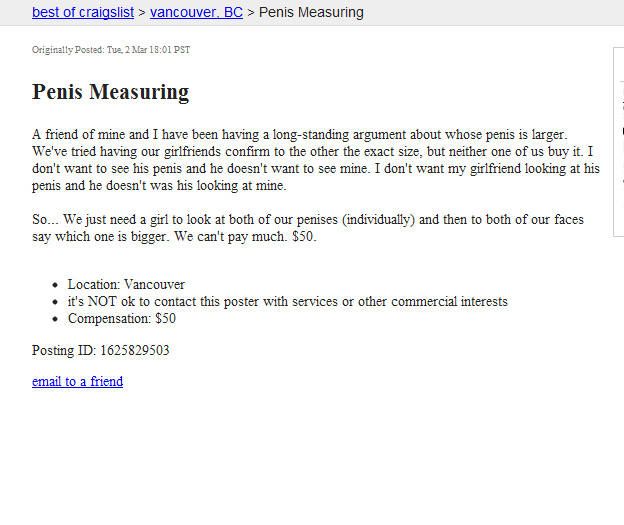Viewport: 624px width, 525px height.
Task: Click the first '>' breadcrumb separator
Action: point(142,13)
